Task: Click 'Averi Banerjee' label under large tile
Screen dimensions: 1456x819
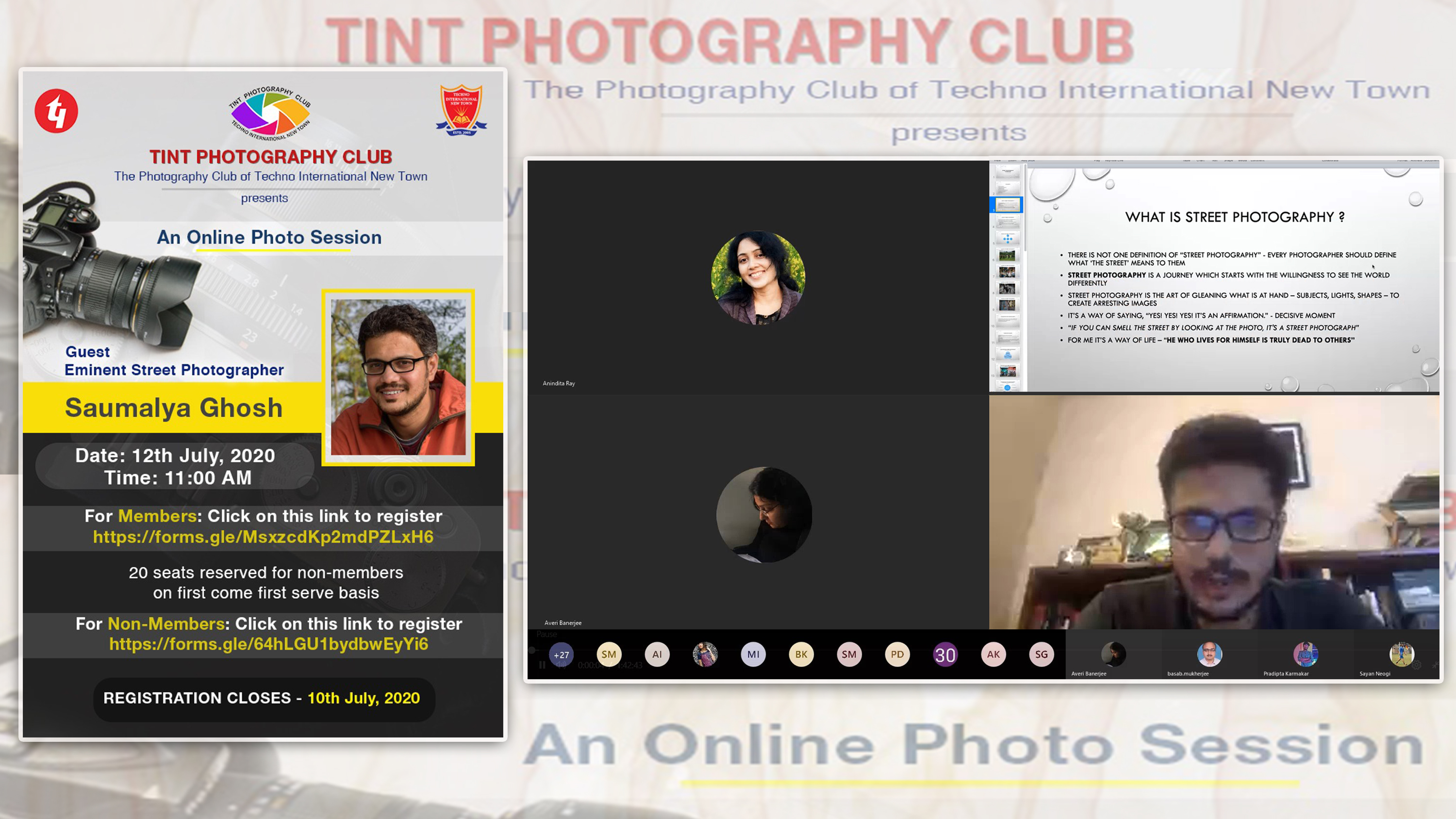Action: point(563,623)
